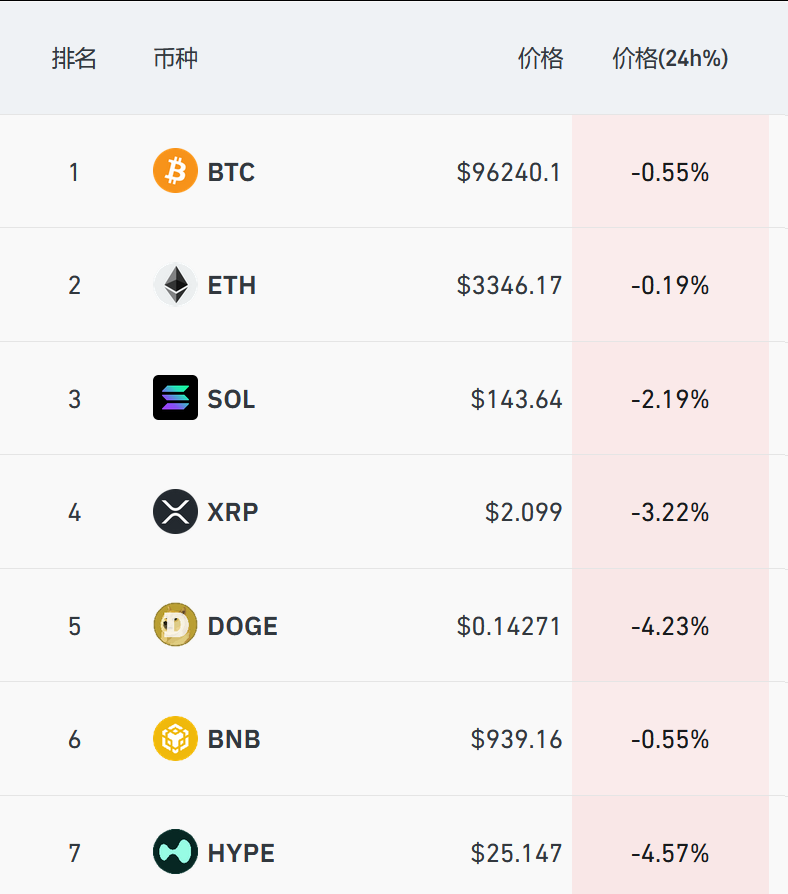Click XRP's -3.22% change cell

point(670,512)
